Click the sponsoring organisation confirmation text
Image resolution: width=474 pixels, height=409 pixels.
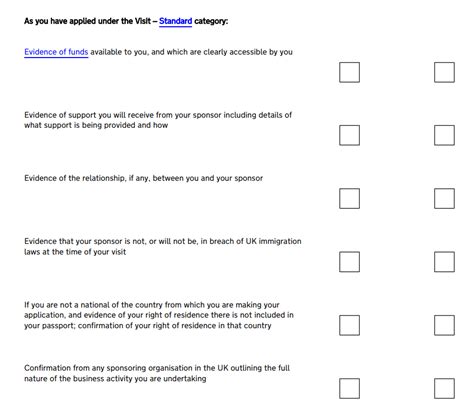(157, 373)
